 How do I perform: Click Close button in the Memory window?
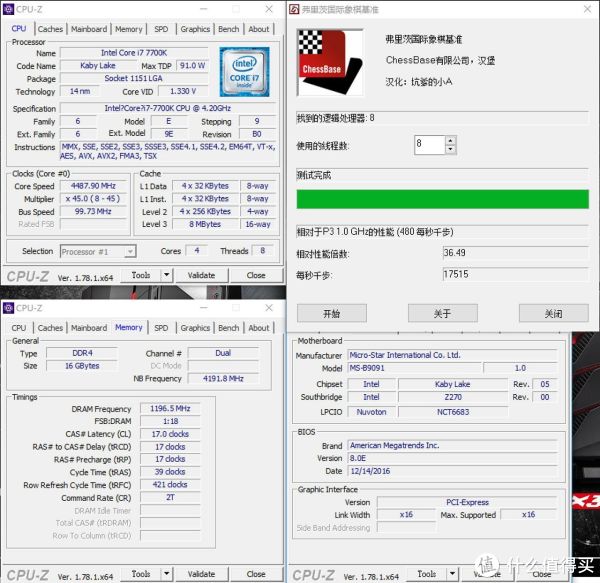pyautogui.click(x=256, y=574)
